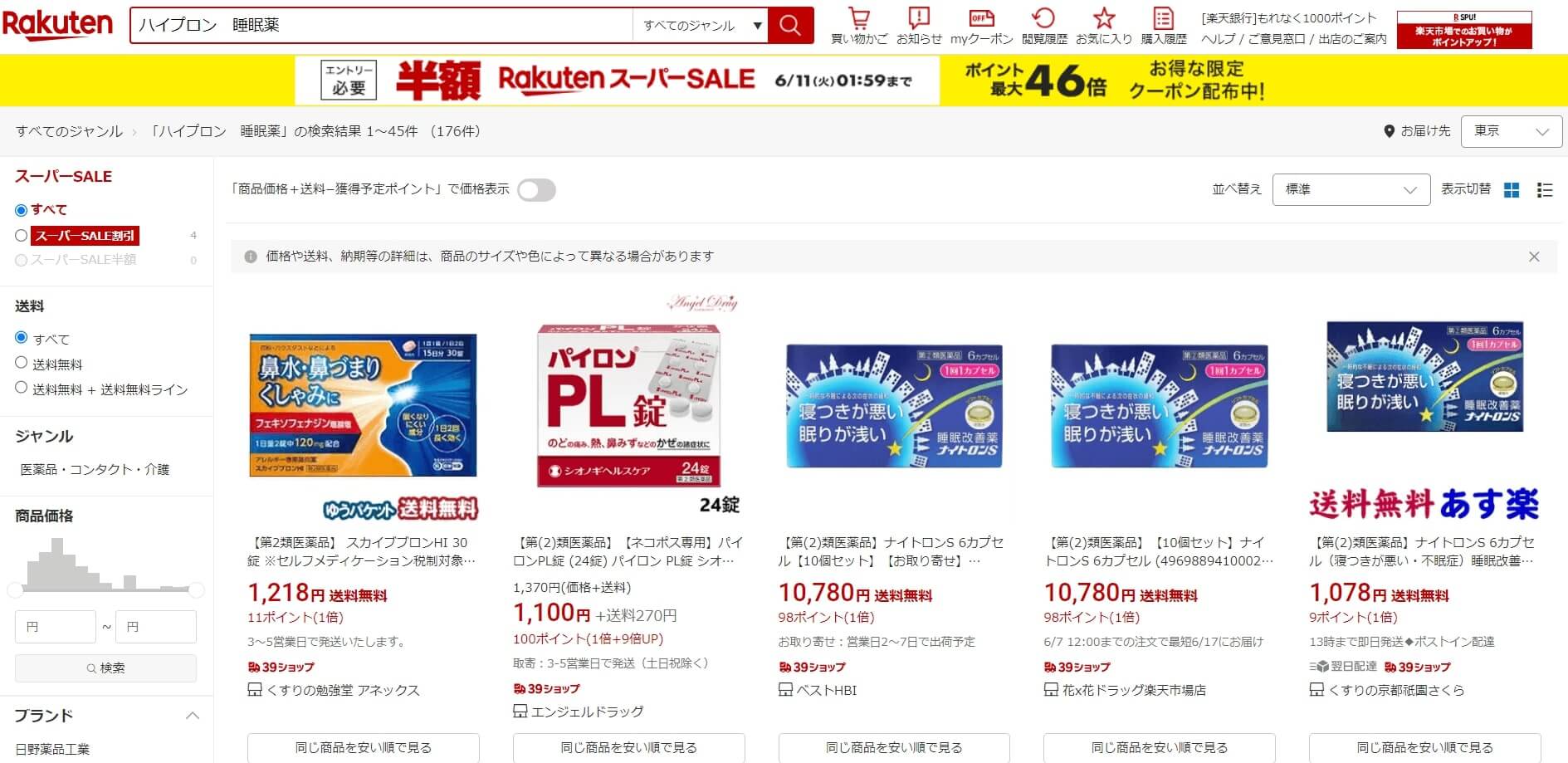Switch to grid view display icon
The image size is (1568, 763).
pyautogui.click(x=1512, y=190)
